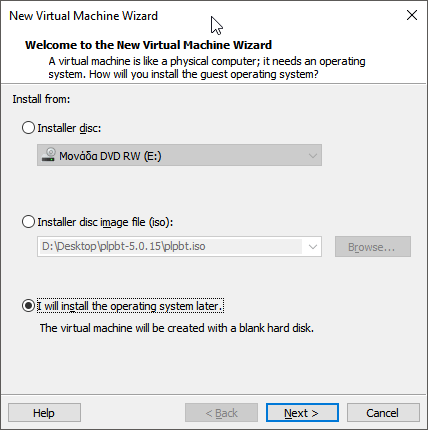The width and height of the screenshot is (428, 430).
Task: Click the DVD drive icon in the drive selector
Action: pyautogui.click(x=49, y=155)
